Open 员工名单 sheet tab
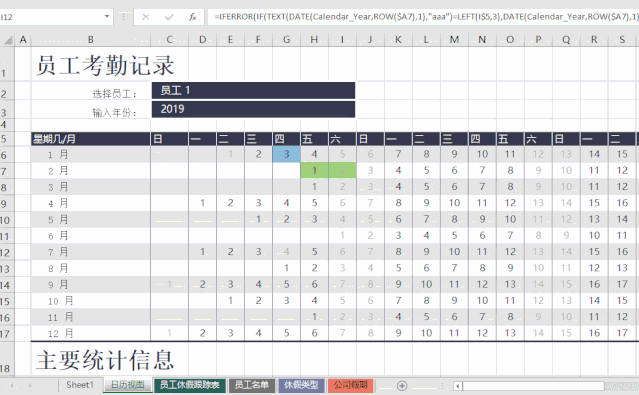Viewport: 639px width, 395px height. pos(251,385)
